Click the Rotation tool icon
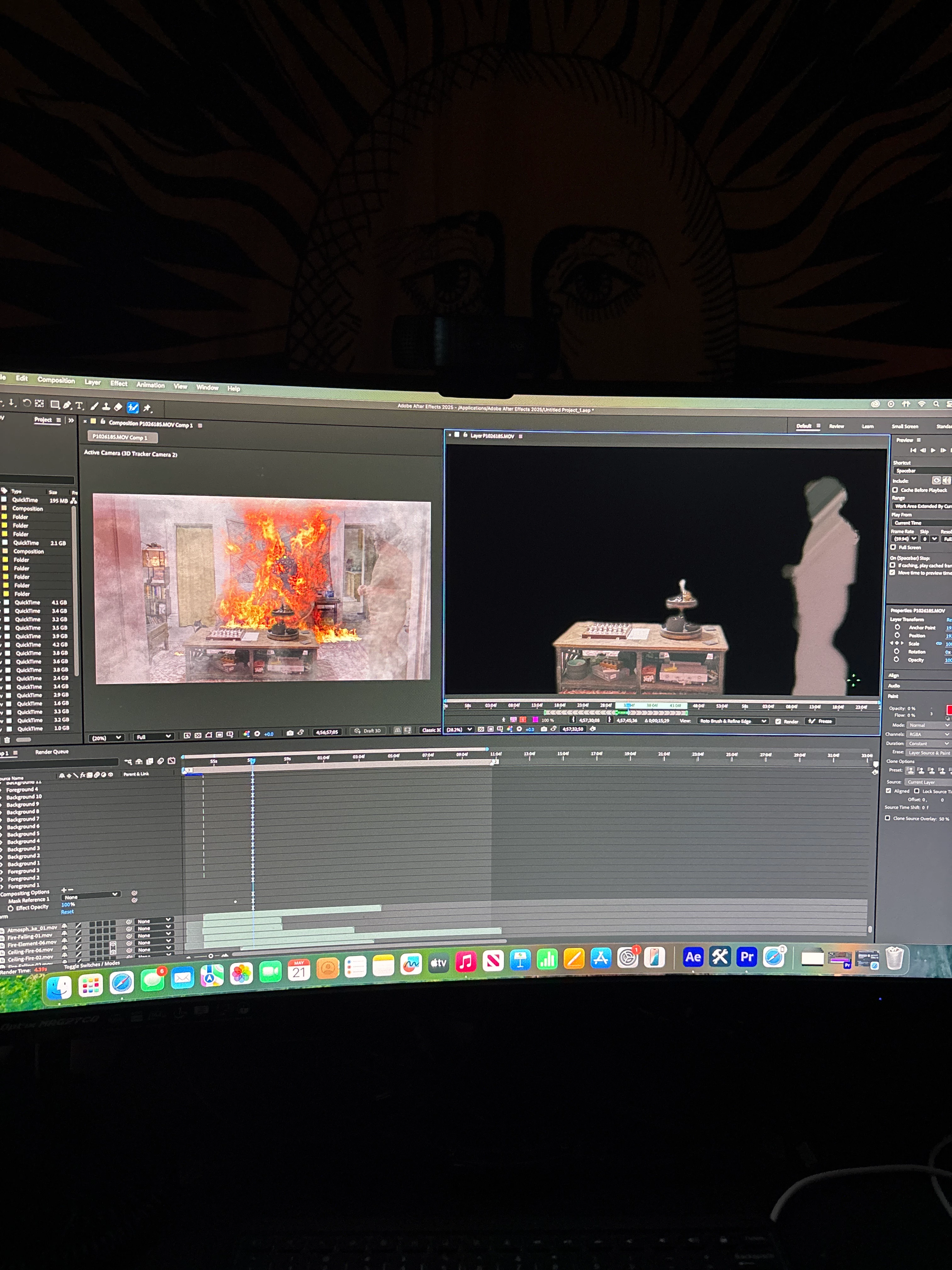This screenshot has width=952, height=1270. pyautogui.click(x=26, y=403)
